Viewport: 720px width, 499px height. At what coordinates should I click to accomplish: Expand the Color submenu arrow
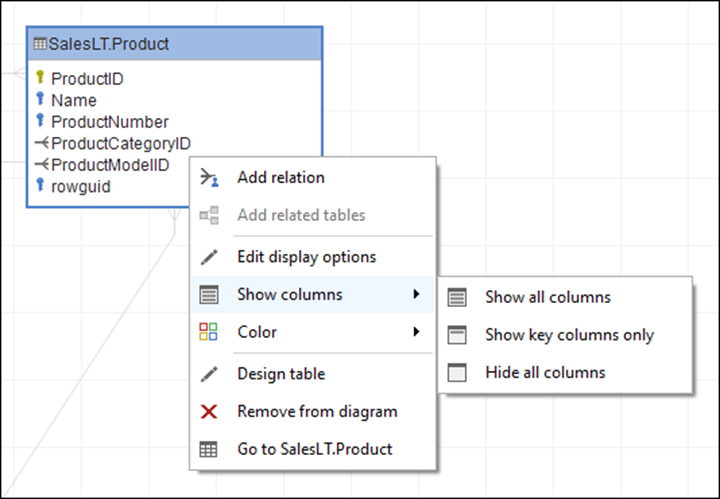click(x=416, y=332)
